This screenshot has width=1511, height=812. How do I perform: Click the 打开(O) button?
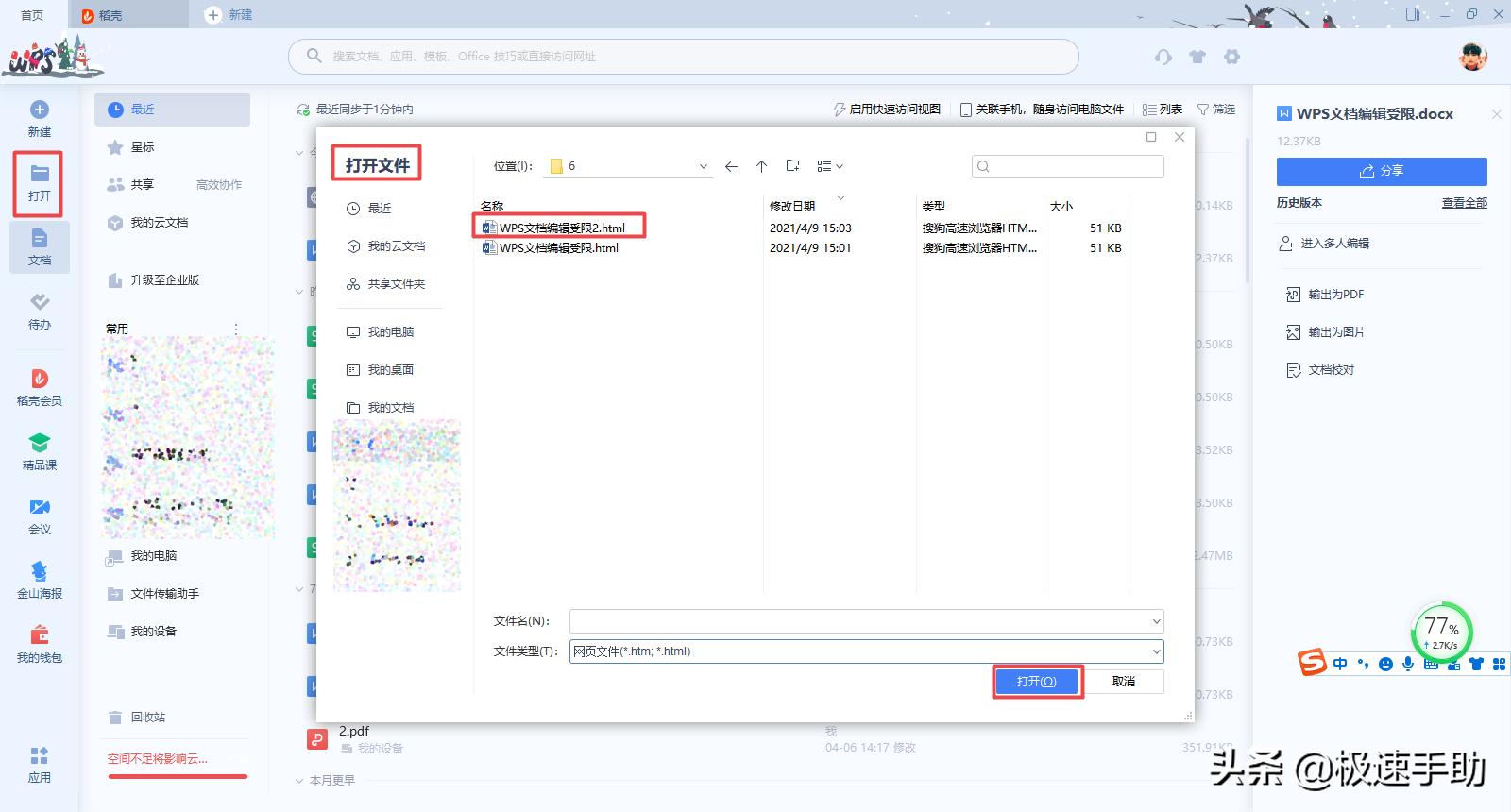pyautogui.click(x=1036, y=681)
